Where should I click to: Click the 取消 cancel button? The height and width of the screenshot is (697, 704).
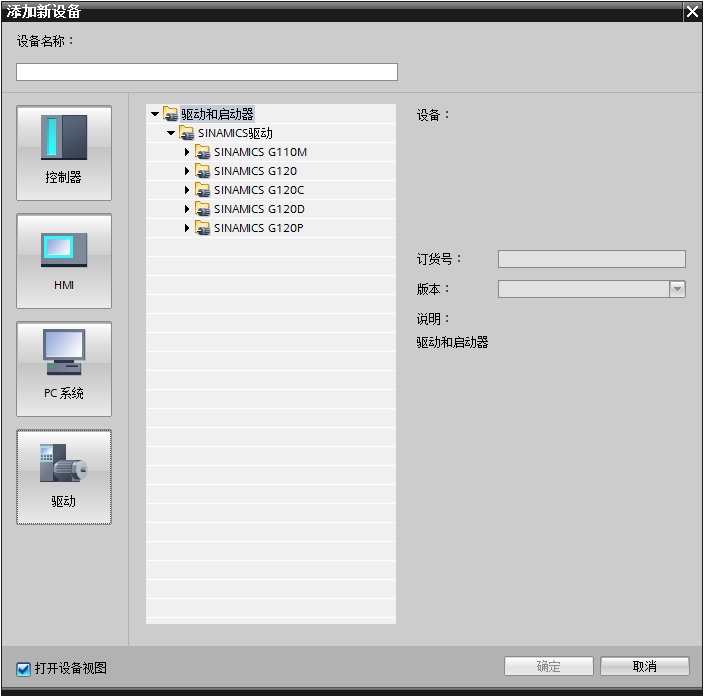(645, 666)
